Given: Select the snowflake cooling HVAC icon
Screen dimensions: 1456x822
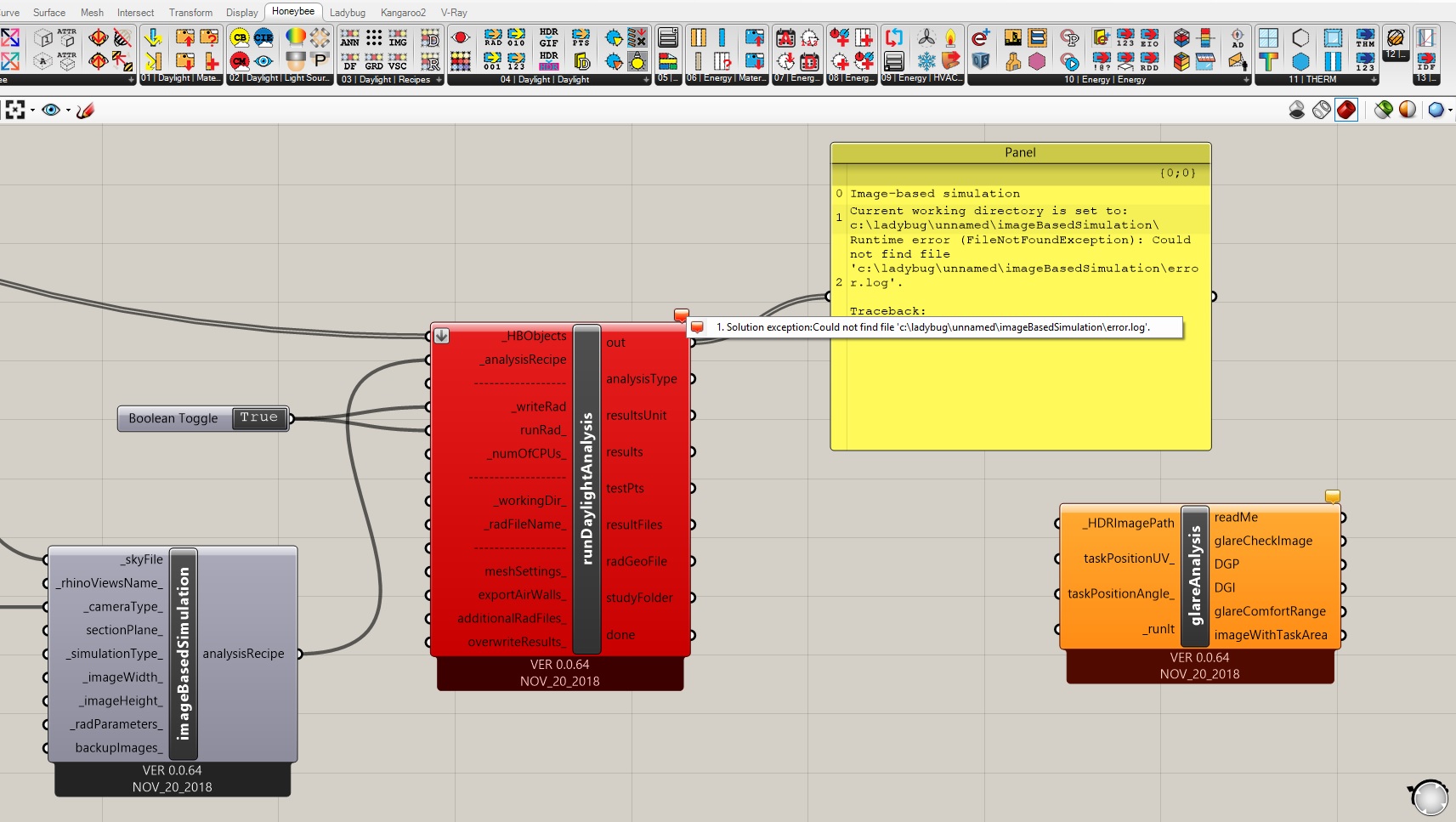Looking at the screenshot, I should click(926, 61).
